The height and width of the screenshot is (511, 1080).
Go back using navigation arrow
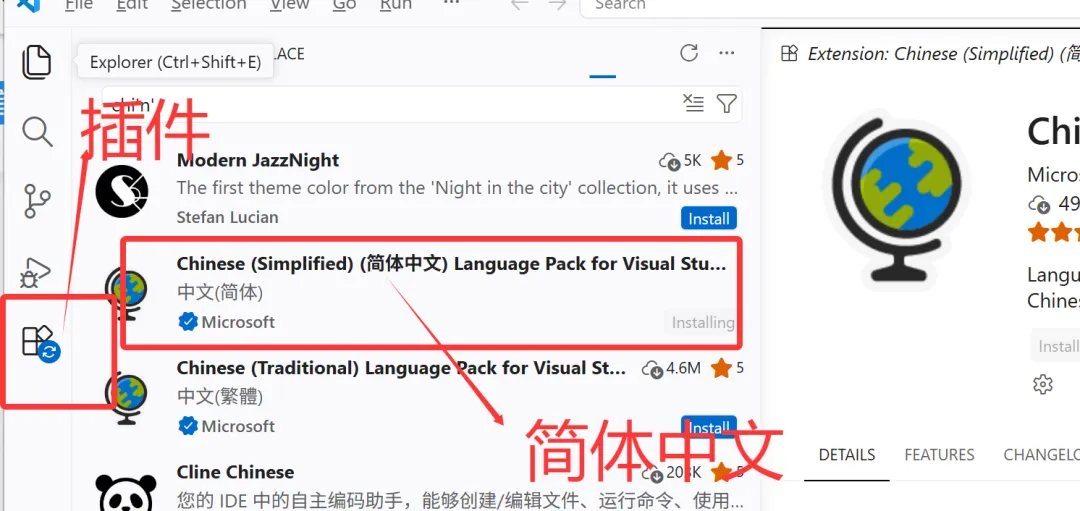tap(519, 5)
